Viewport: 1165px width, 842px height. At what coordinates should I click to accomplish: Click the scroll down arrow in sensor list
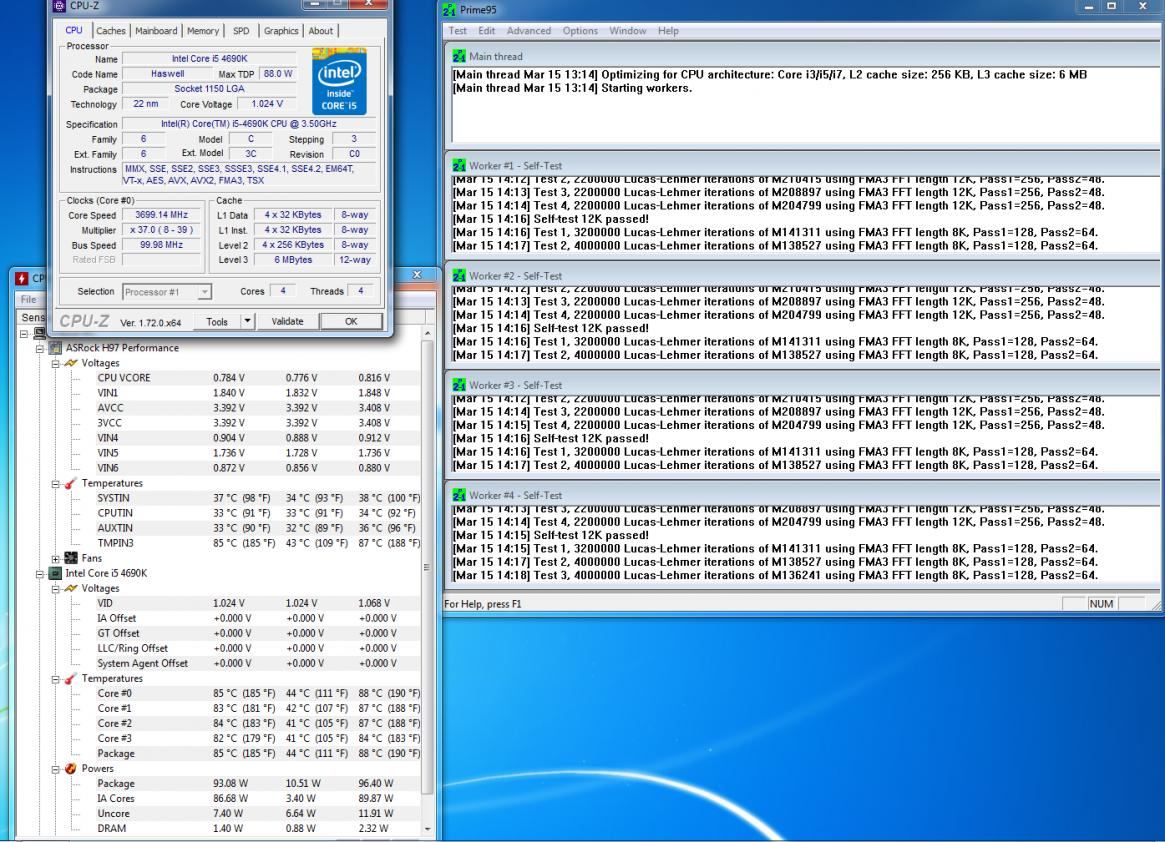coord(427,829)
